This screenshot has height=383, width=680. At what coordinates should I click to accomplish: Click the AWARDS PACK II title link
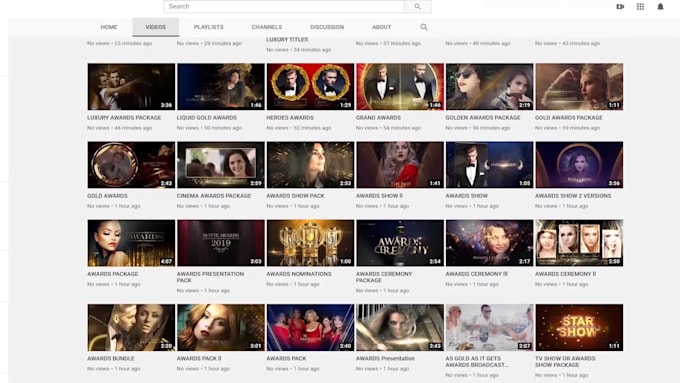coord(199,358)
